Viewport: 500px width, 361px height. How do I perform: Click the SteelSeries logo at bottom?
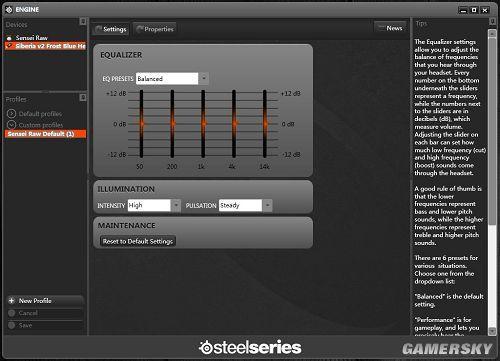click(x=250, y=347)
